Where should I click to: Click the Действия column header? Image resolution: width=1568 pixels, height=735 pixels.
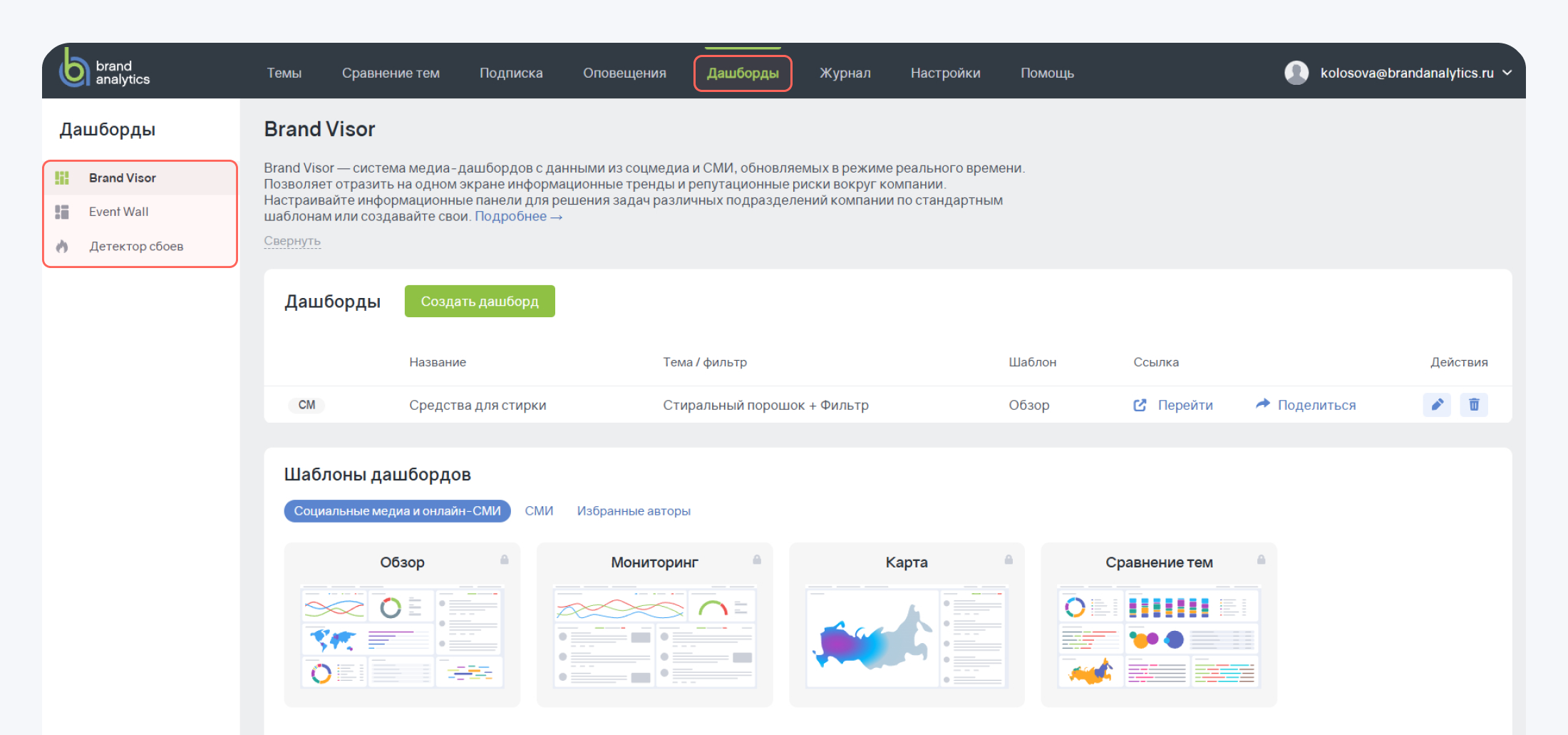pos(1459,362)
